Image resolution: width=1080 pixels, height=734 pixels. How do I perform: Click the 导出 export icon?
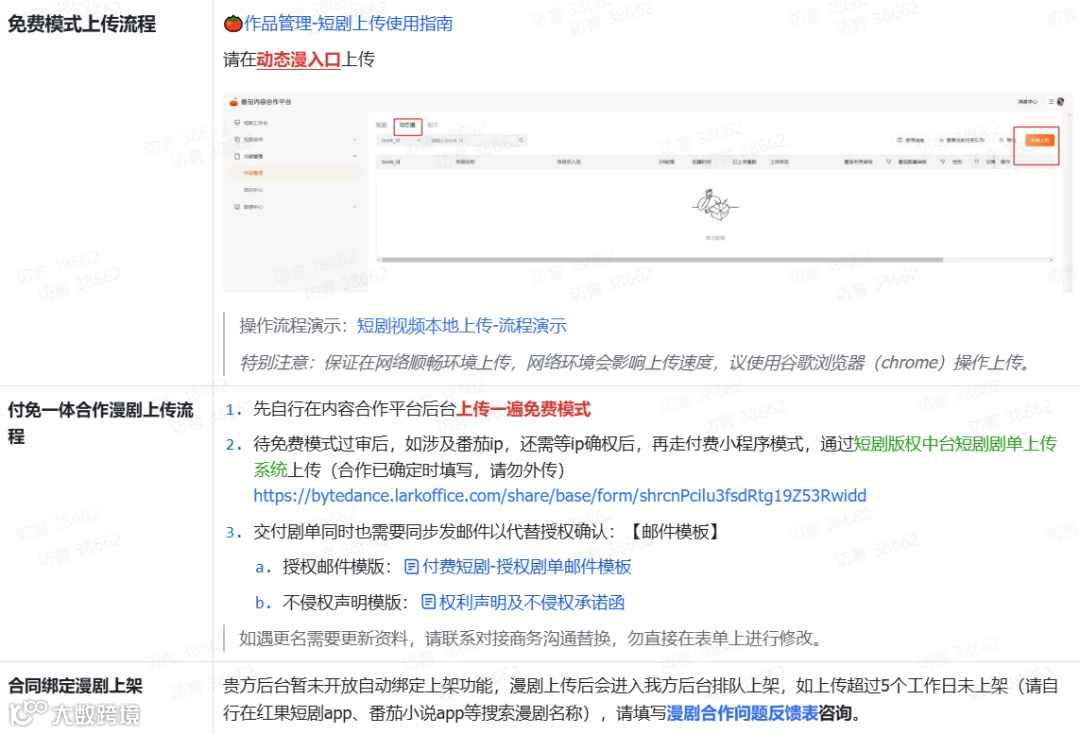coord(1000,139)
